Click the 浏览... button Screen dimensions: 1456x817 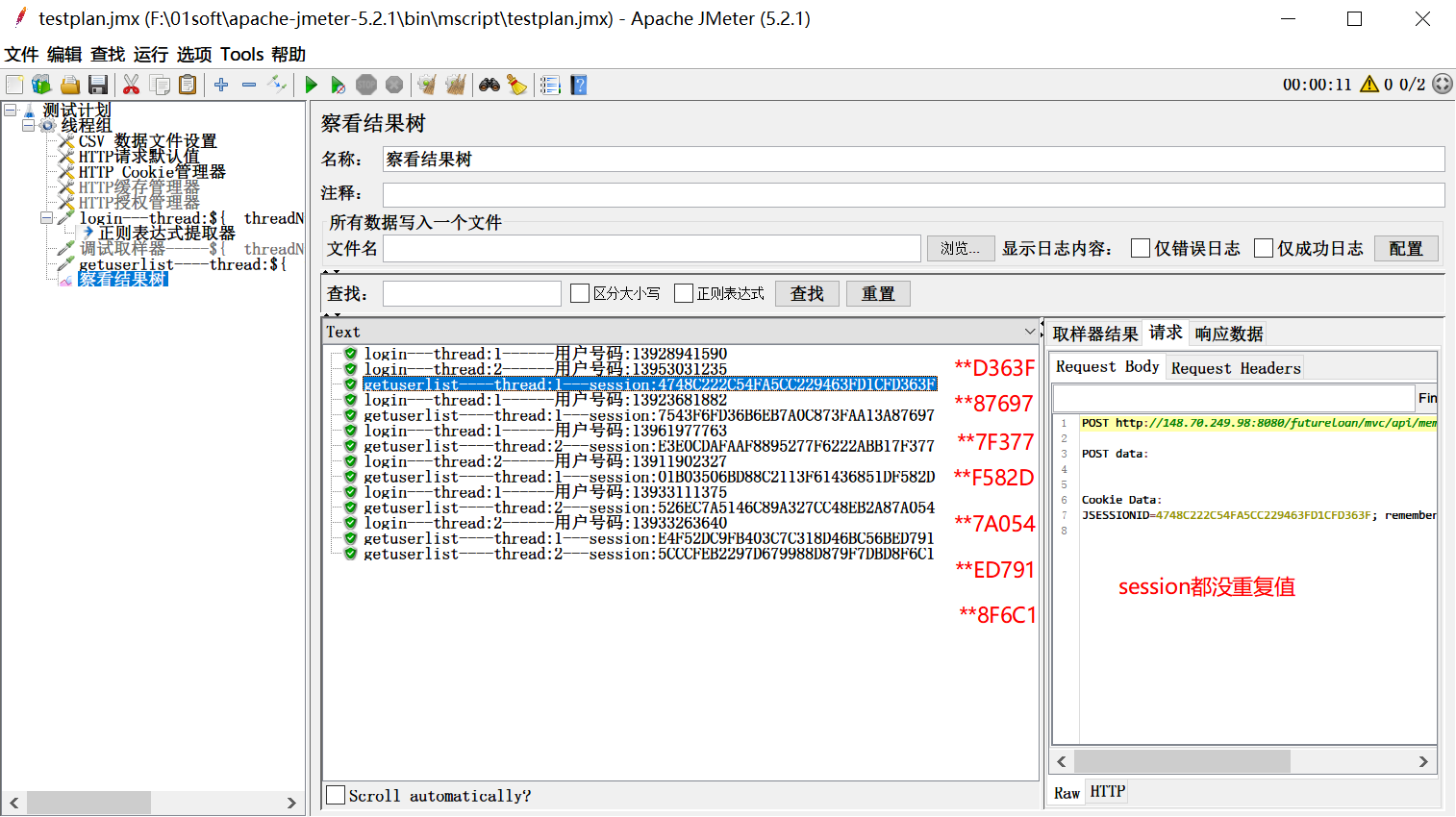click(x=960, y=249)
